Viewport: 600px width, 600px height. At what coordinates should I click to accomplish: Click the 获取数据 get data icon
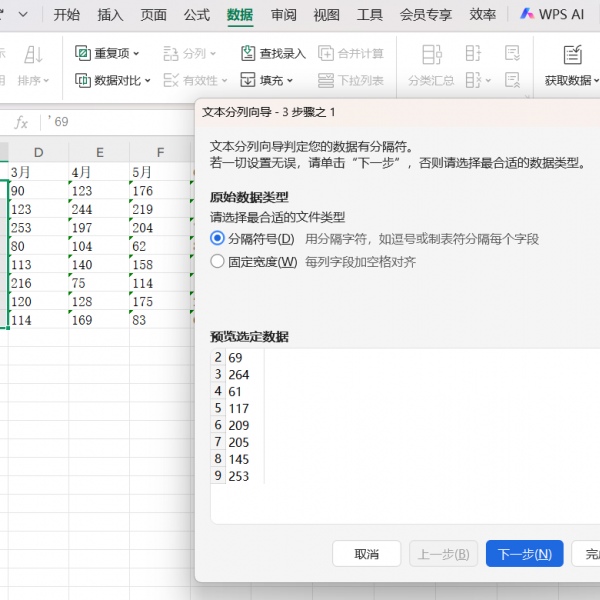pos(572,55)
